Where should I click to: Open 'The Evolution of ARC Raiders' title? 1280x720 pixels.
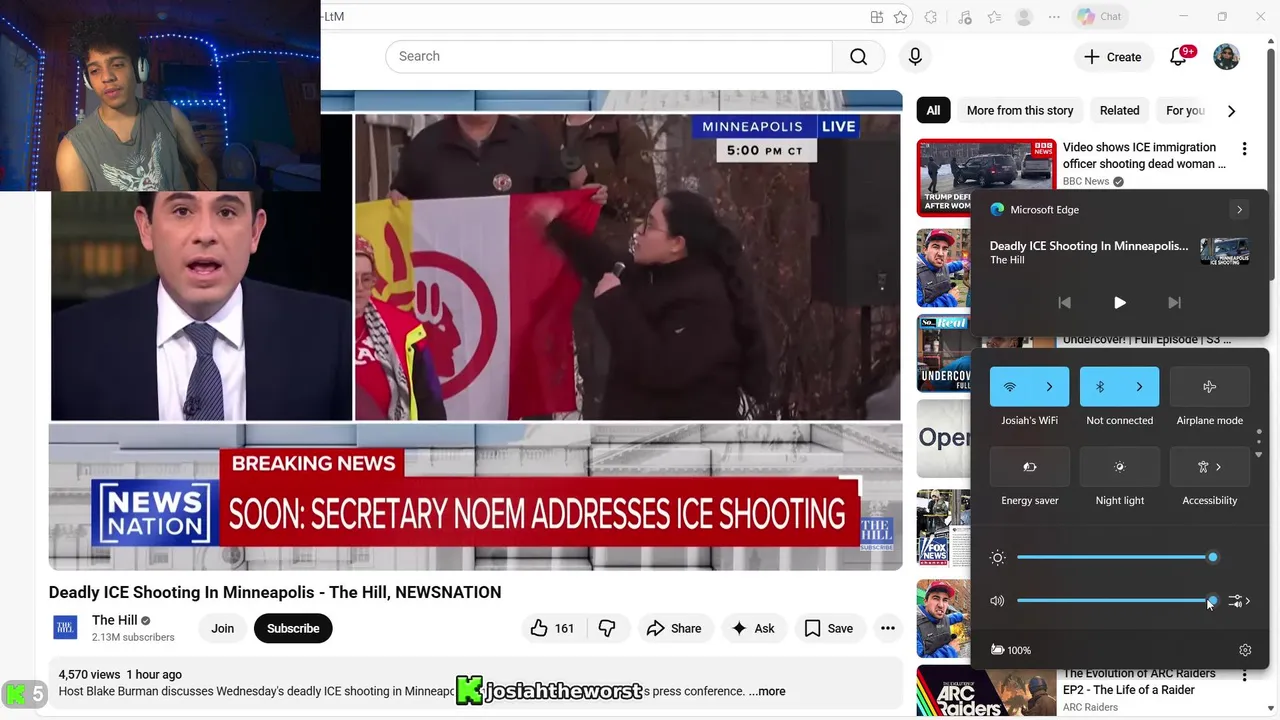click(1139, 682)
